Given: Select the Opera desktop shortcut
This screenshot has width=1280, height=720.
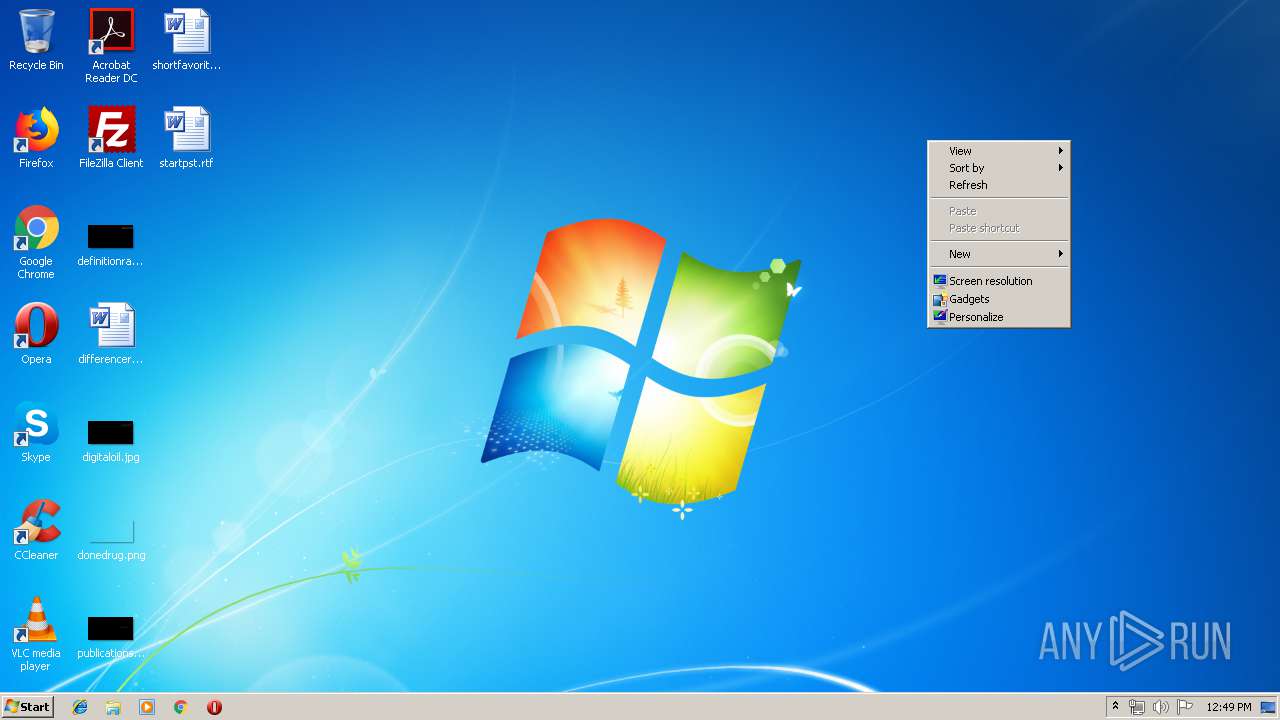Looking at the screenshot, I should [x=36, y=334].
